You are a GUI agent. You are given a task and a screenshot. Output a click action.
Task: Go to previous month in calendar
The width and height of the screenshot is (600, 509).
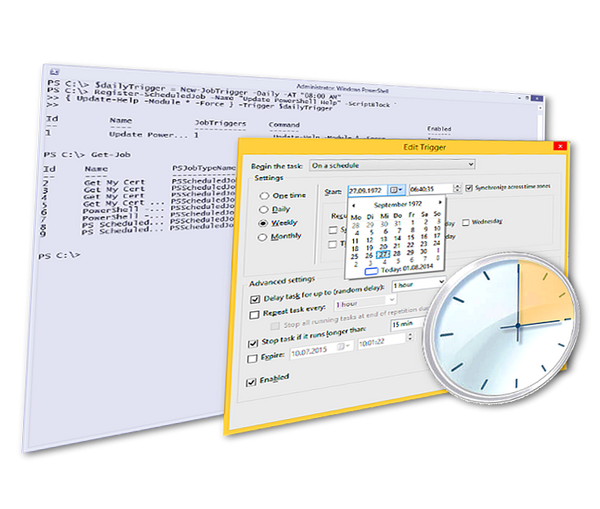point(354,206)
